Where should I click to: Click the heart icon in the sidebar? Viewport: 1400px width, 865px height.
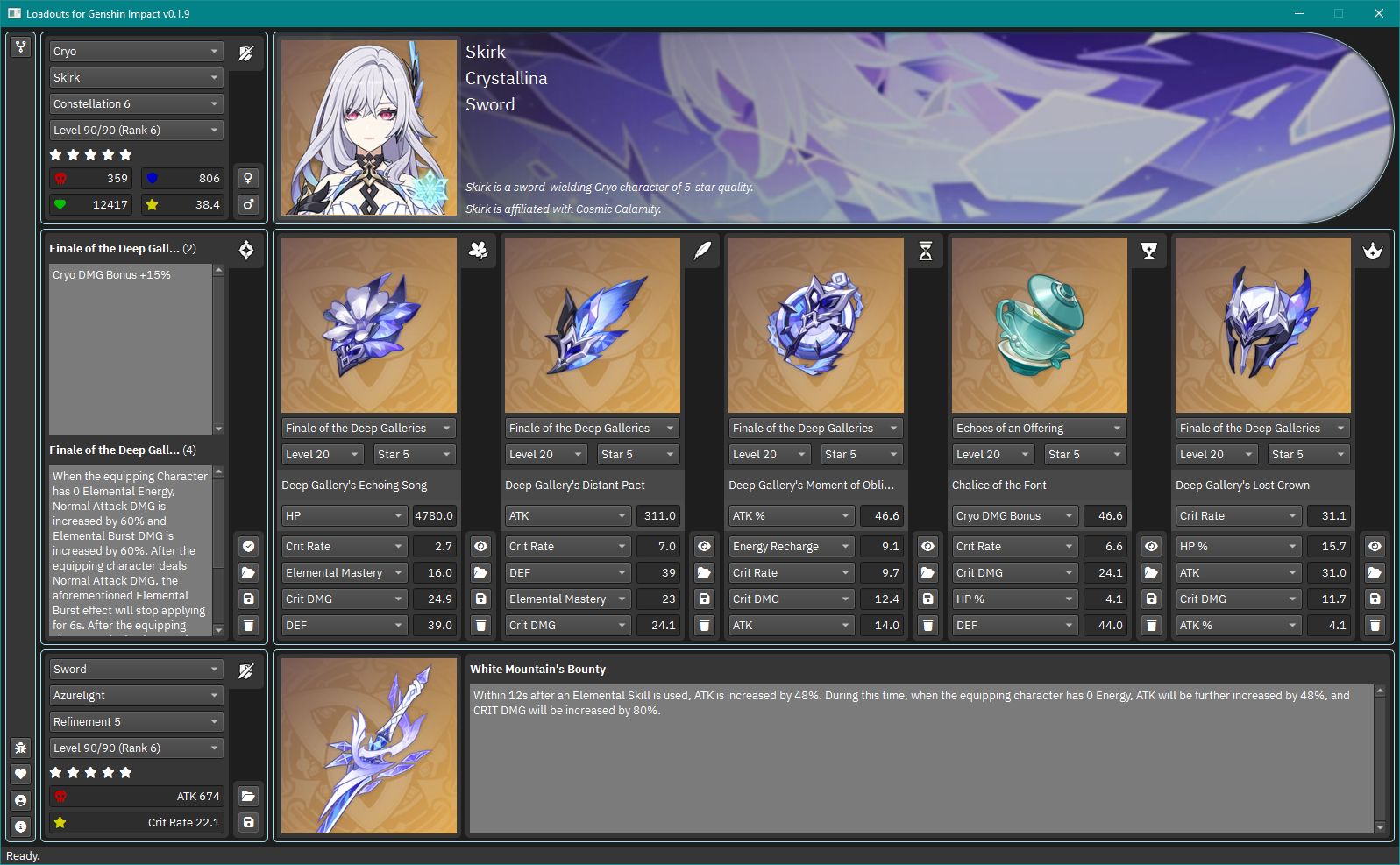tap(21, 774)
